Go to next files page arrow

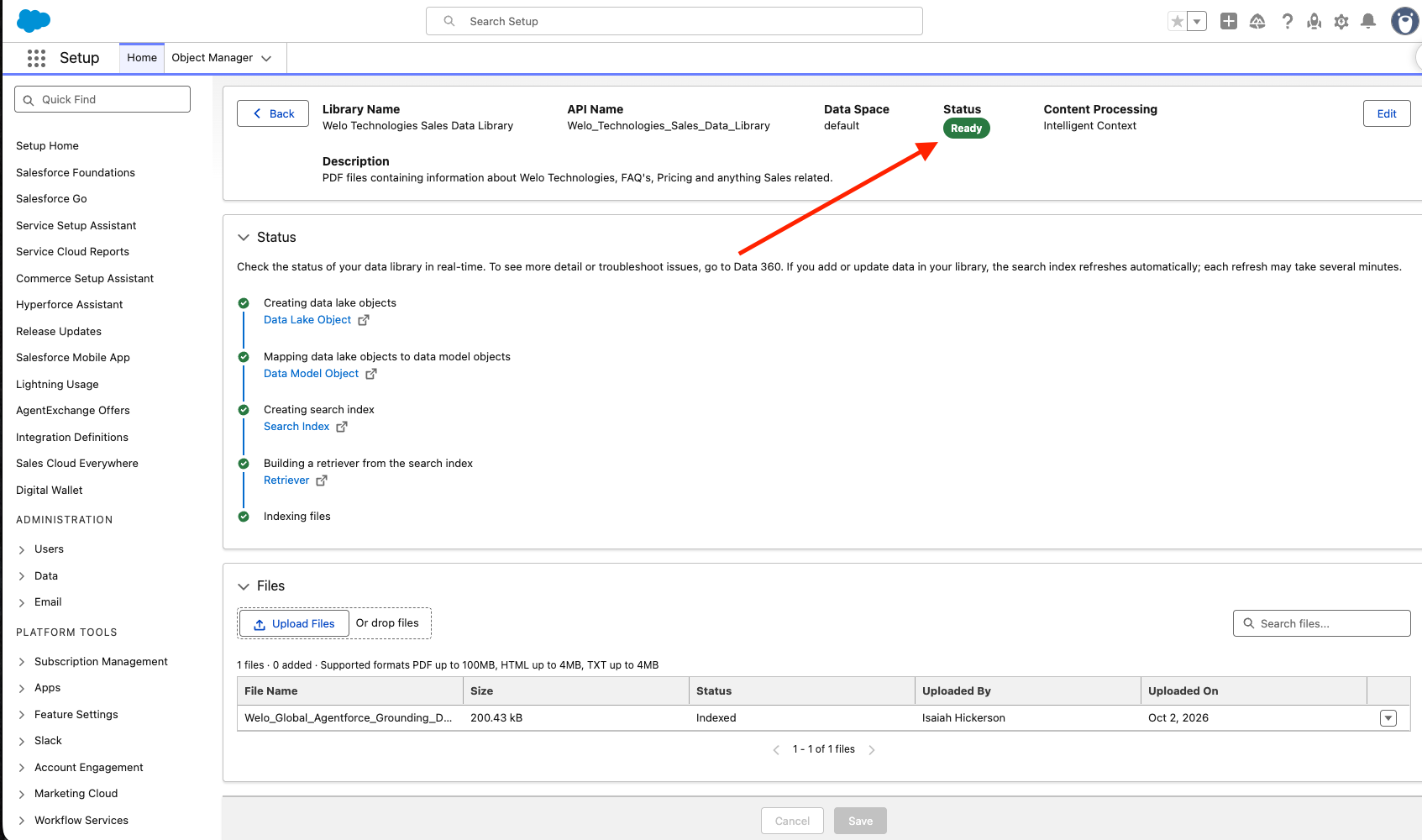coord(872,750)
